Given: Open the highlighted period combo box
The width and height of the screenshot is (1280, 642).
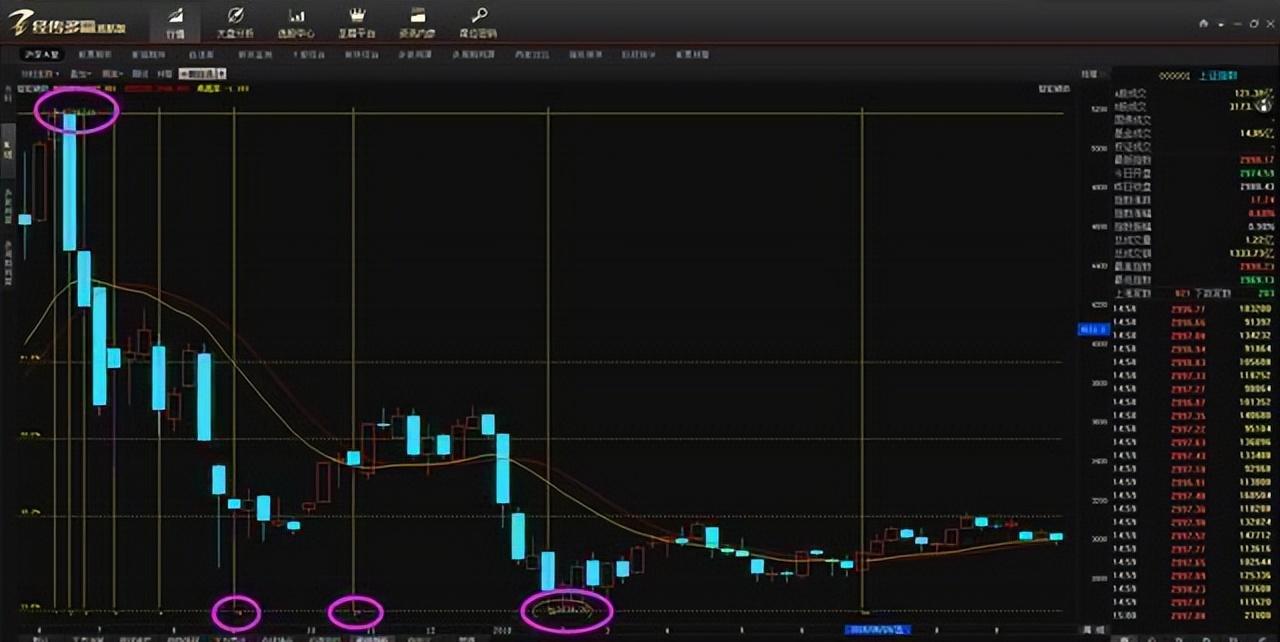Looking at the screenshot, I should [202, 74].
